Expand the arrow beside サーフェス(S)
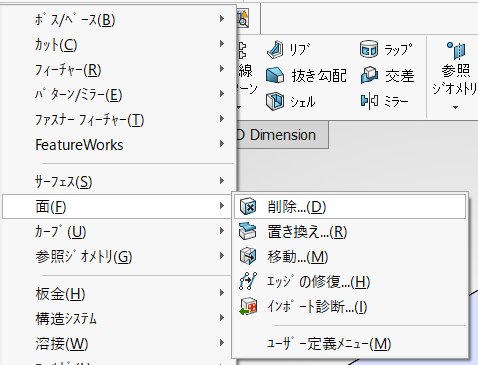478x365 pixels. pos(222,181)
